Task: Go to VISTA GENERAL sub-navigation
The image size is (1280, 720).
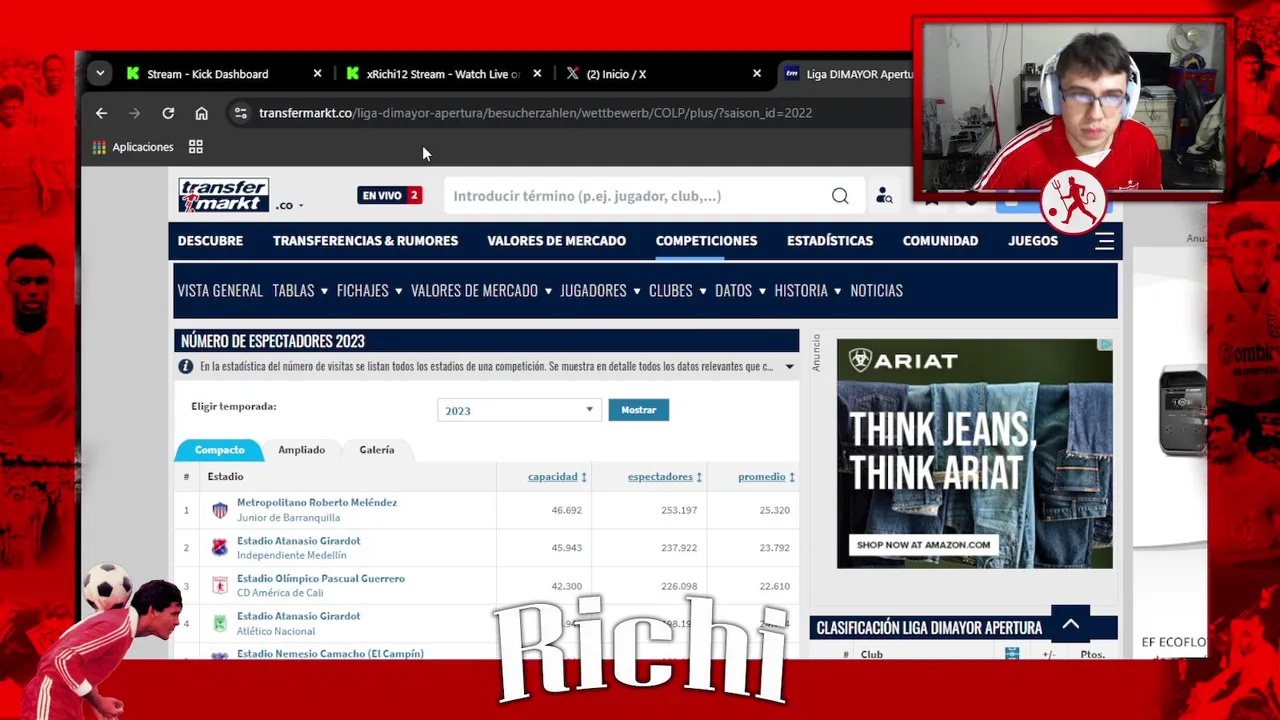Action: pyautogui.click(x=220, y=291)
